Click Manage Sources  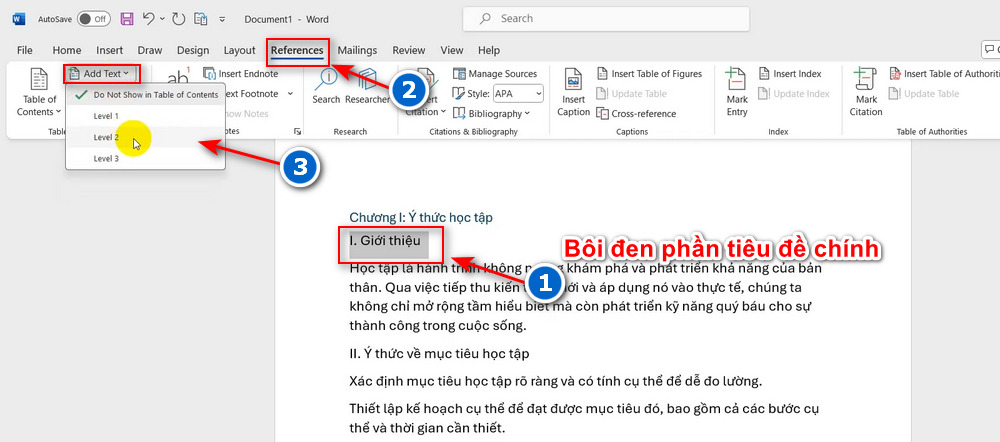click(x=495, y=74)
